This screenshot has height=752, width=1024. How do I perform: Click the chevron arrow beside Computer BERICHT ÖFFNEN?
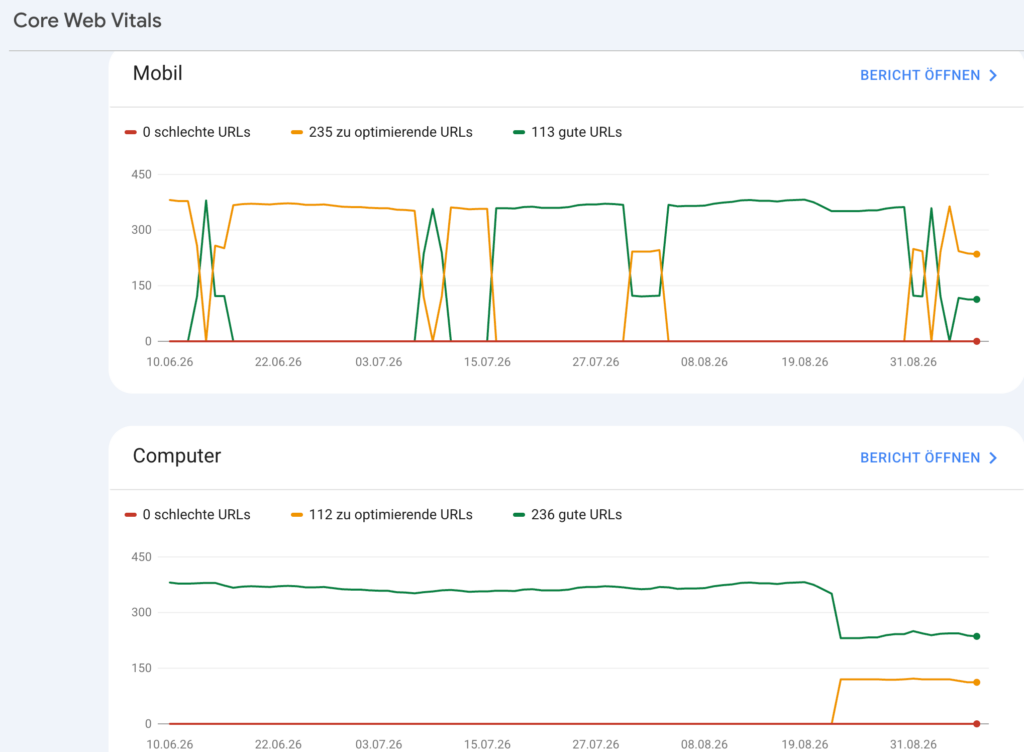[x=993, y=458]
